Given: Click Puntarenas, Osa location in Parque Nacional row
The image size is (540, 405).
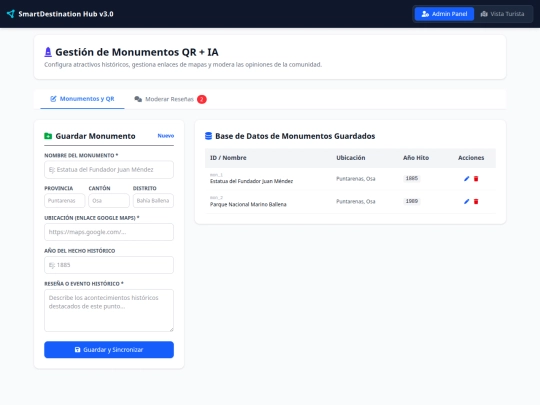Looking at the screenshot, I should [356, 201].
